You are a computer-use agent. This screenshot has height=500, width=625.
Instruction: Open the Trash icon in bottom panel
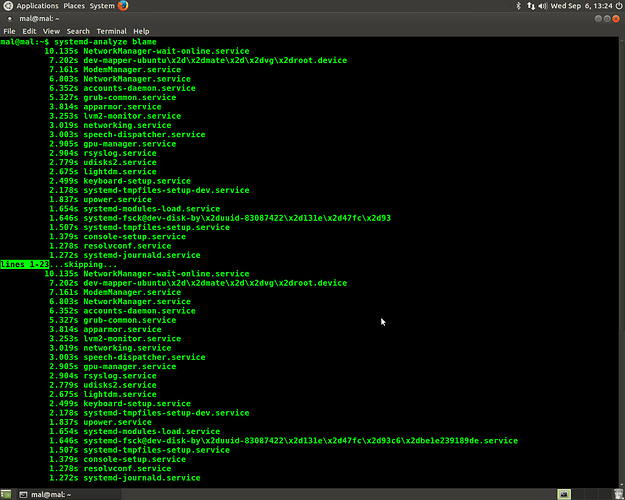[618, 494]
